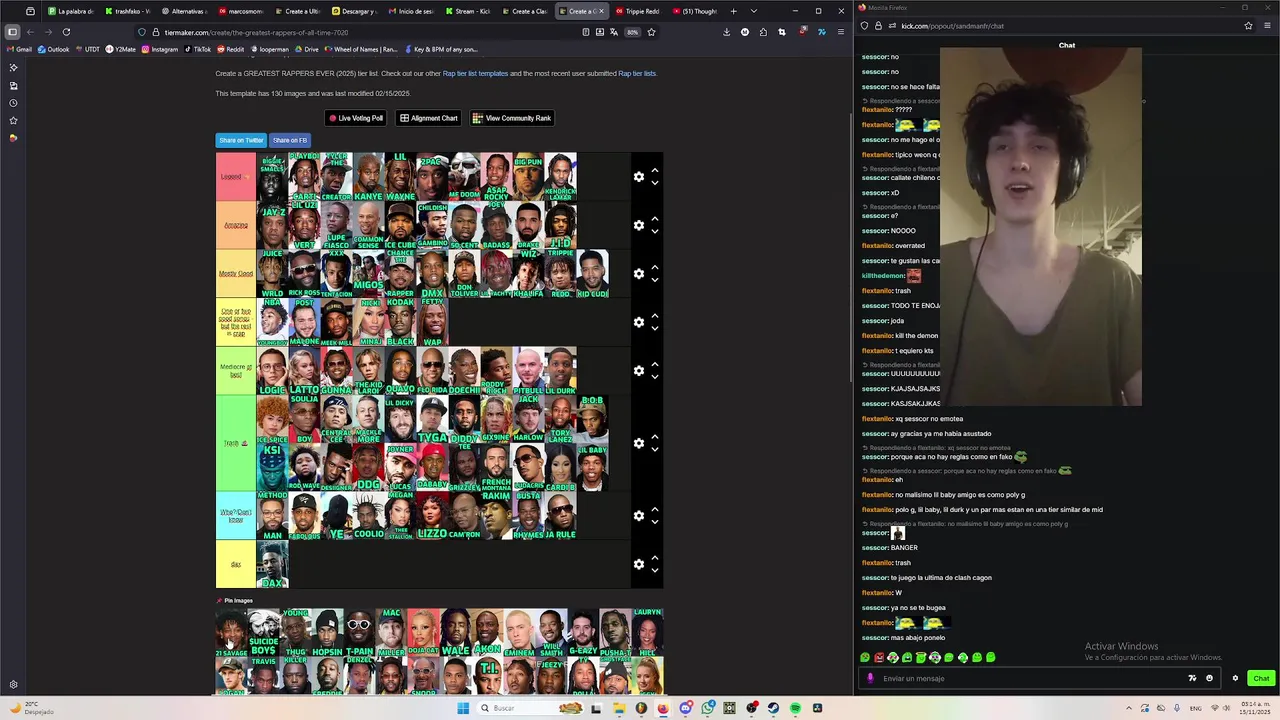Move Amazing tier row down with arrow
The image size is (1280, 720).
[x=655, y=231]
